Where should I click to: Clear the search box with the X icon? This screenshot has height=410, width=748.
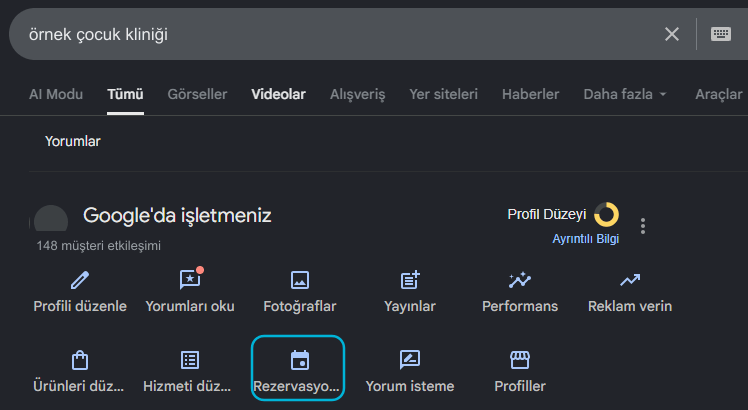(x=672, y=34)
